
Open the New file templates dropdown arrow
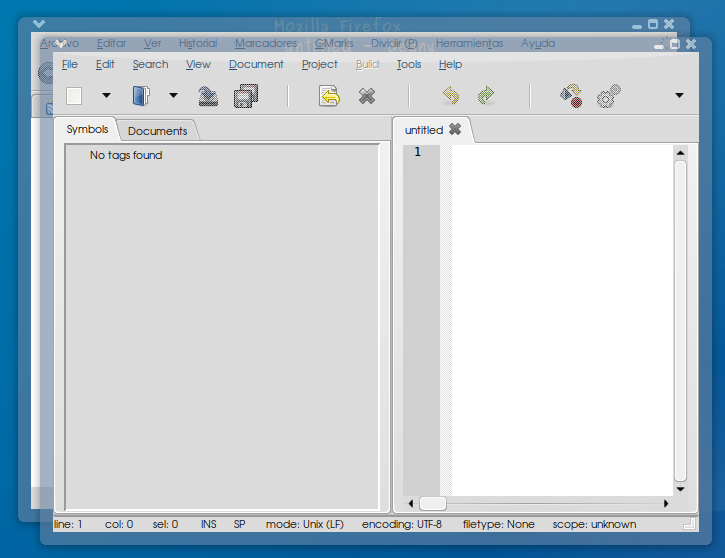pos(106,96)
